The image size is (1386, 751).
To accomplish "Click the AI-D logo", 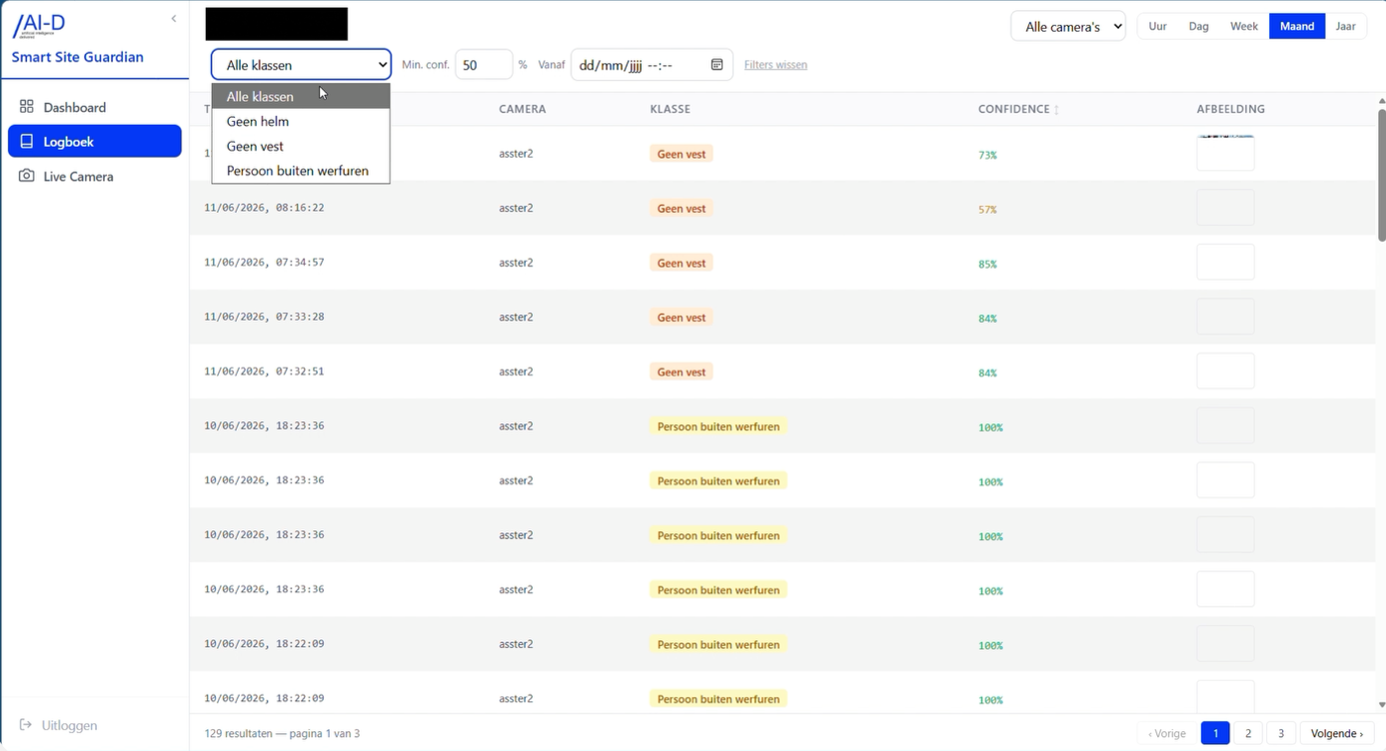I will (x=40, y=25).
